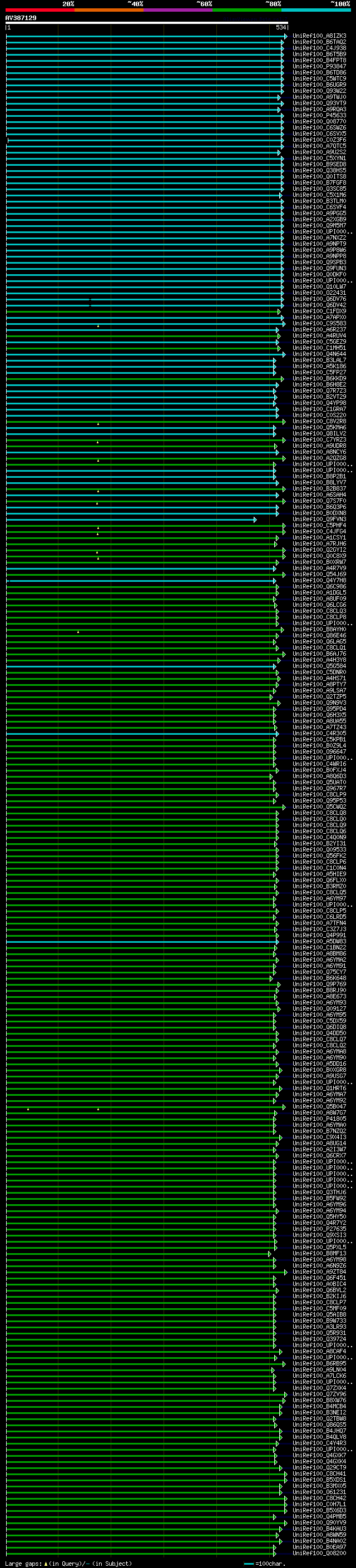Select hit label UniRef100_A7APX0

319,317
